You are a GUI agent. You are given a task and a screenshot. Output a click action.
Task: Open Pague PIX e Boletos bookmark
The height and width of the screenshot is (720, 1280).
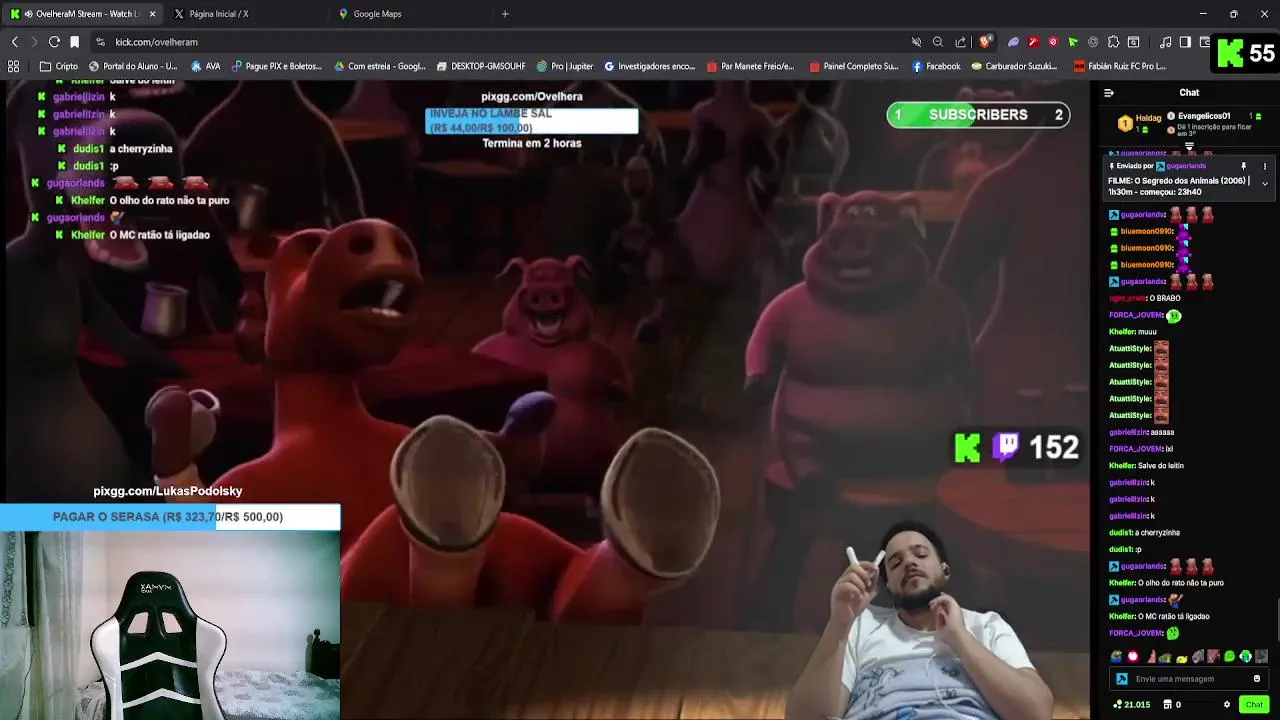pos(276,66)
